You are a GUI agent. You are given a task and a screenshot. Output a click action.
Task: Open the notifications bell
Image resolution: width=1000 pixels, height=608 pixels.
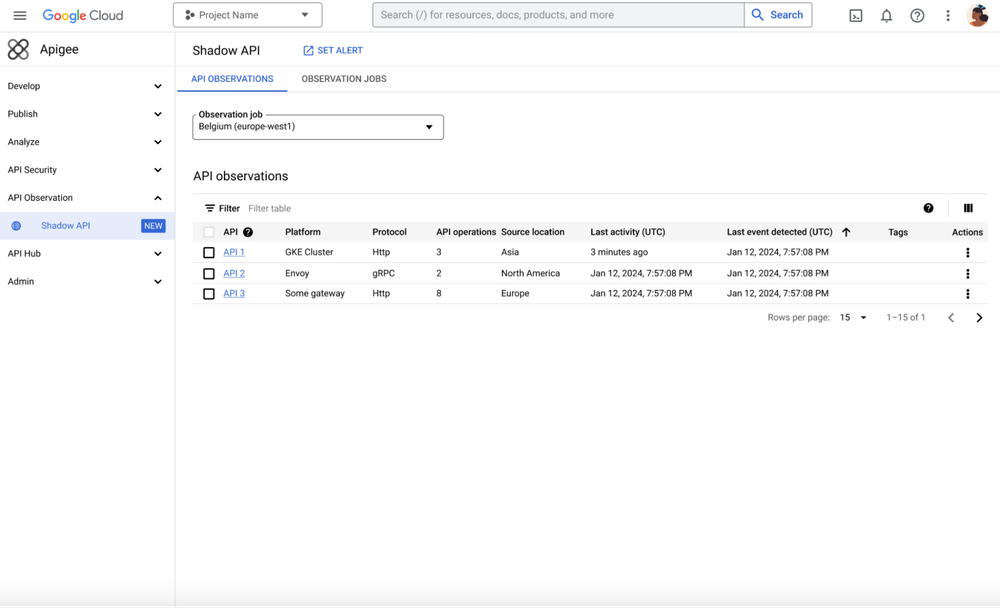(886, 15)
